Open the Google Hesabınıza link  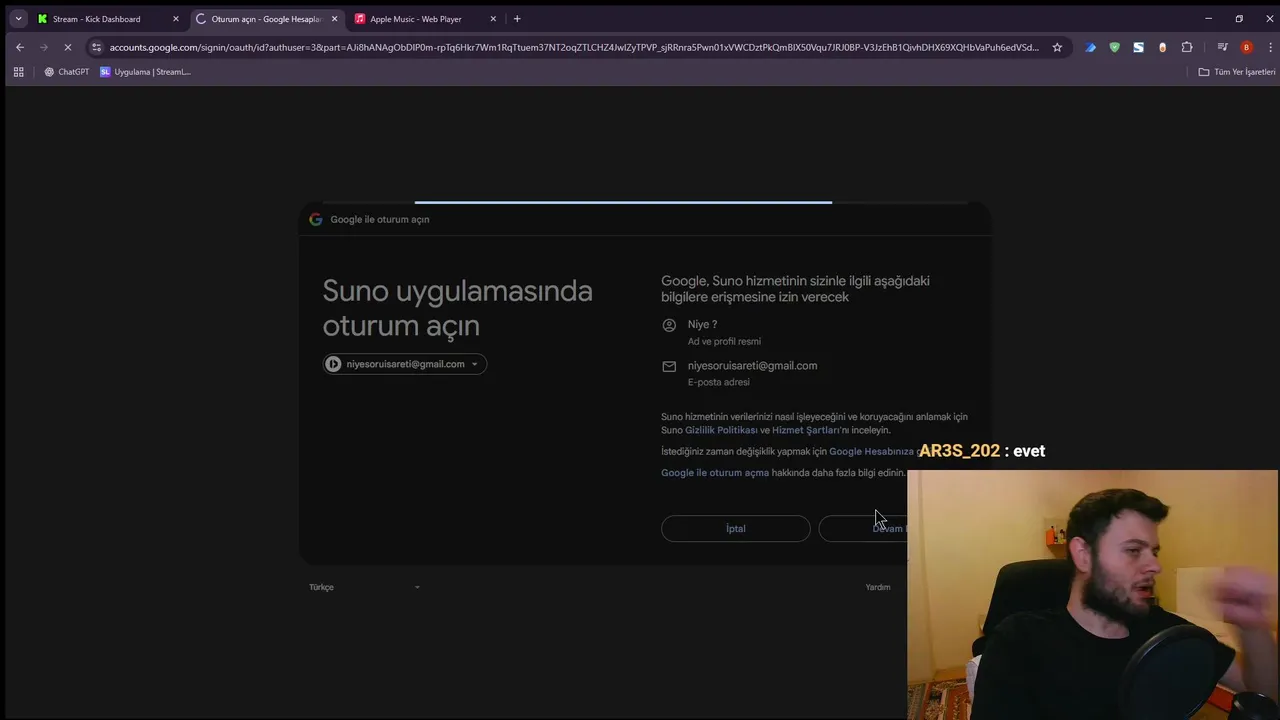tap(871, 451)
